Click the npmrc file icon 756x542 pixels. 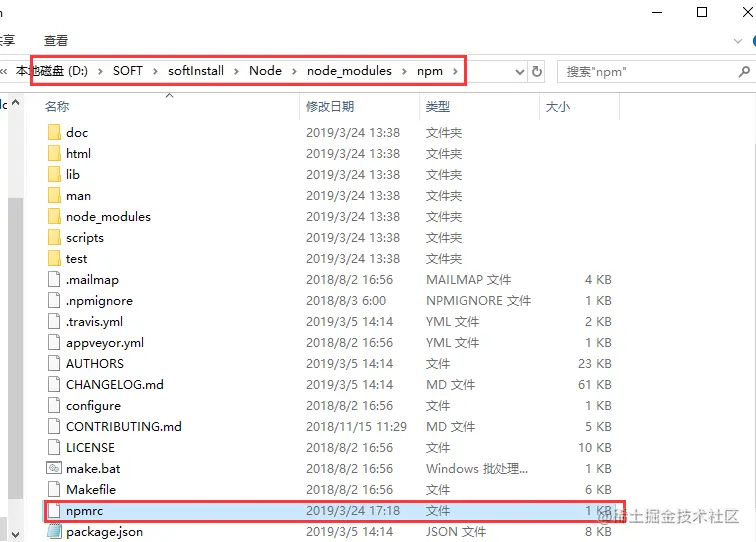[54, 510]
